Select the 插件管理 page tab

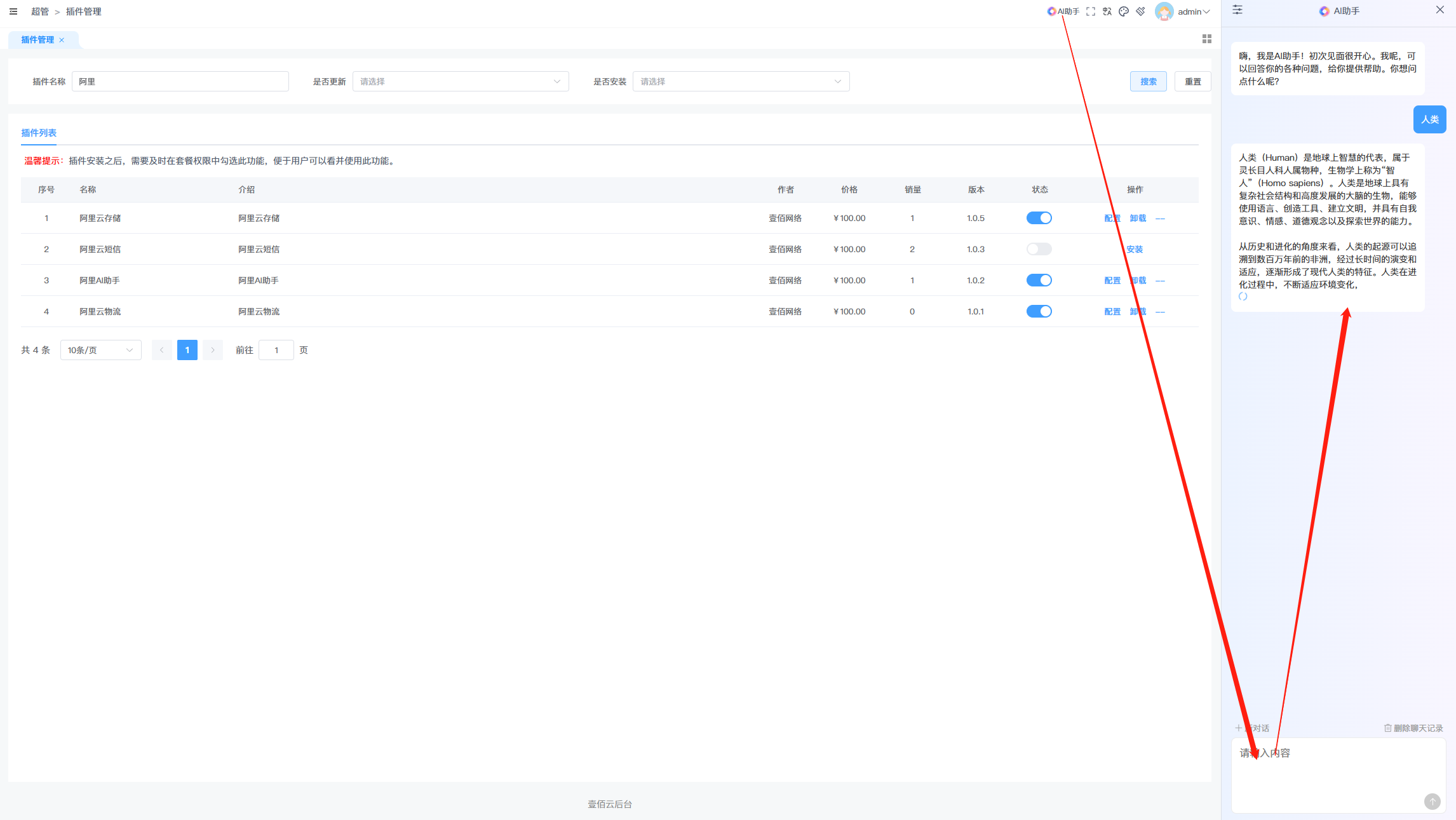[37, 39]
